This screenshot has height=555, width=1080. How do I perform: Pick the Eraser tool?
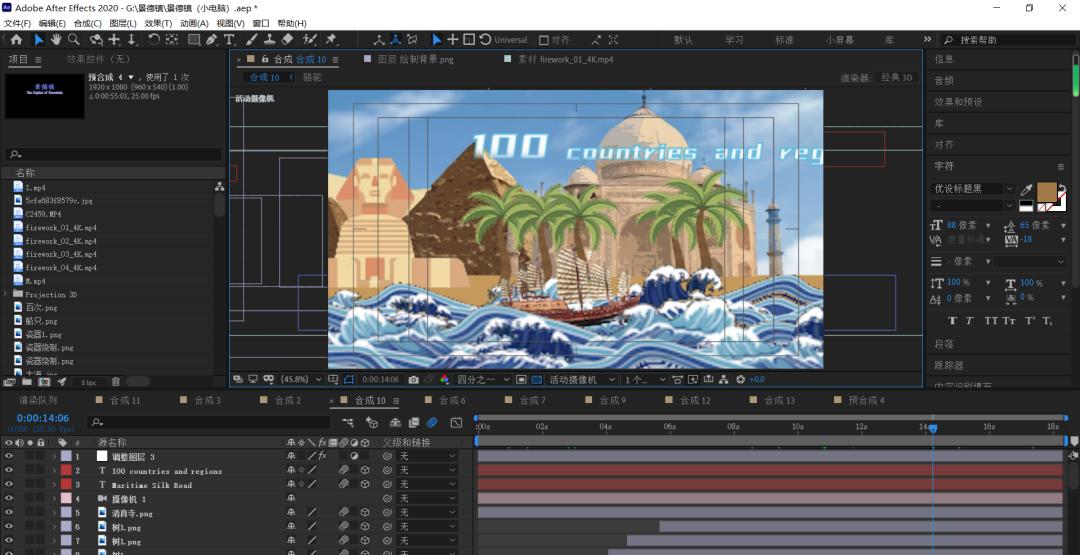pyautogui.click(x=288, y=40)
